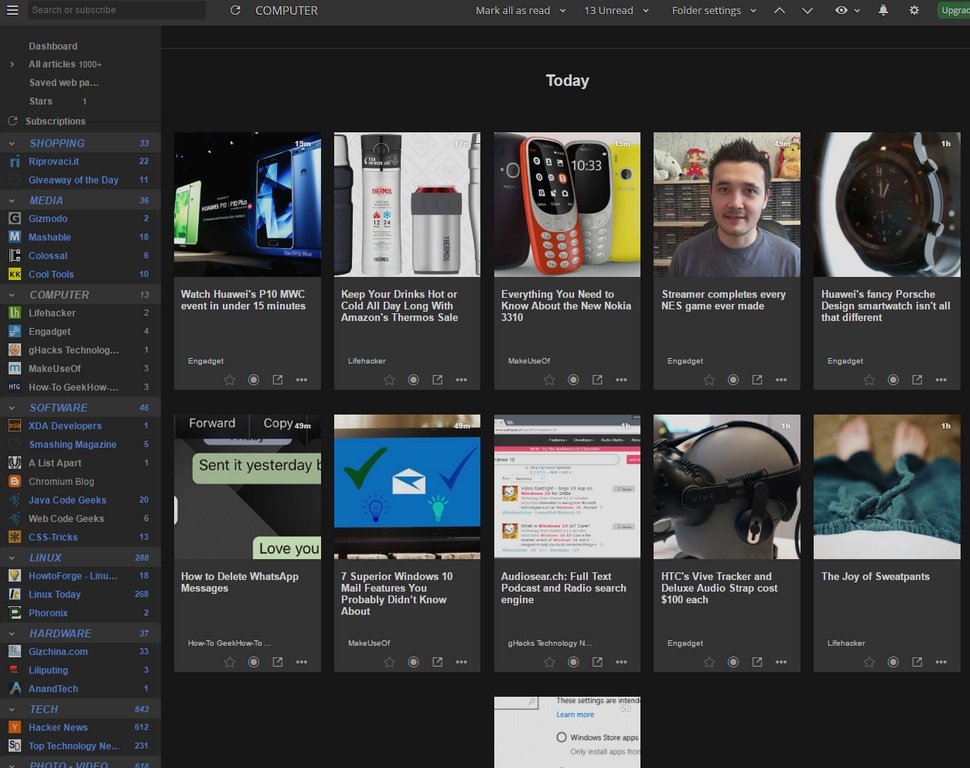Mark Delete WhatsApp Messages article as read

[254, 662]
